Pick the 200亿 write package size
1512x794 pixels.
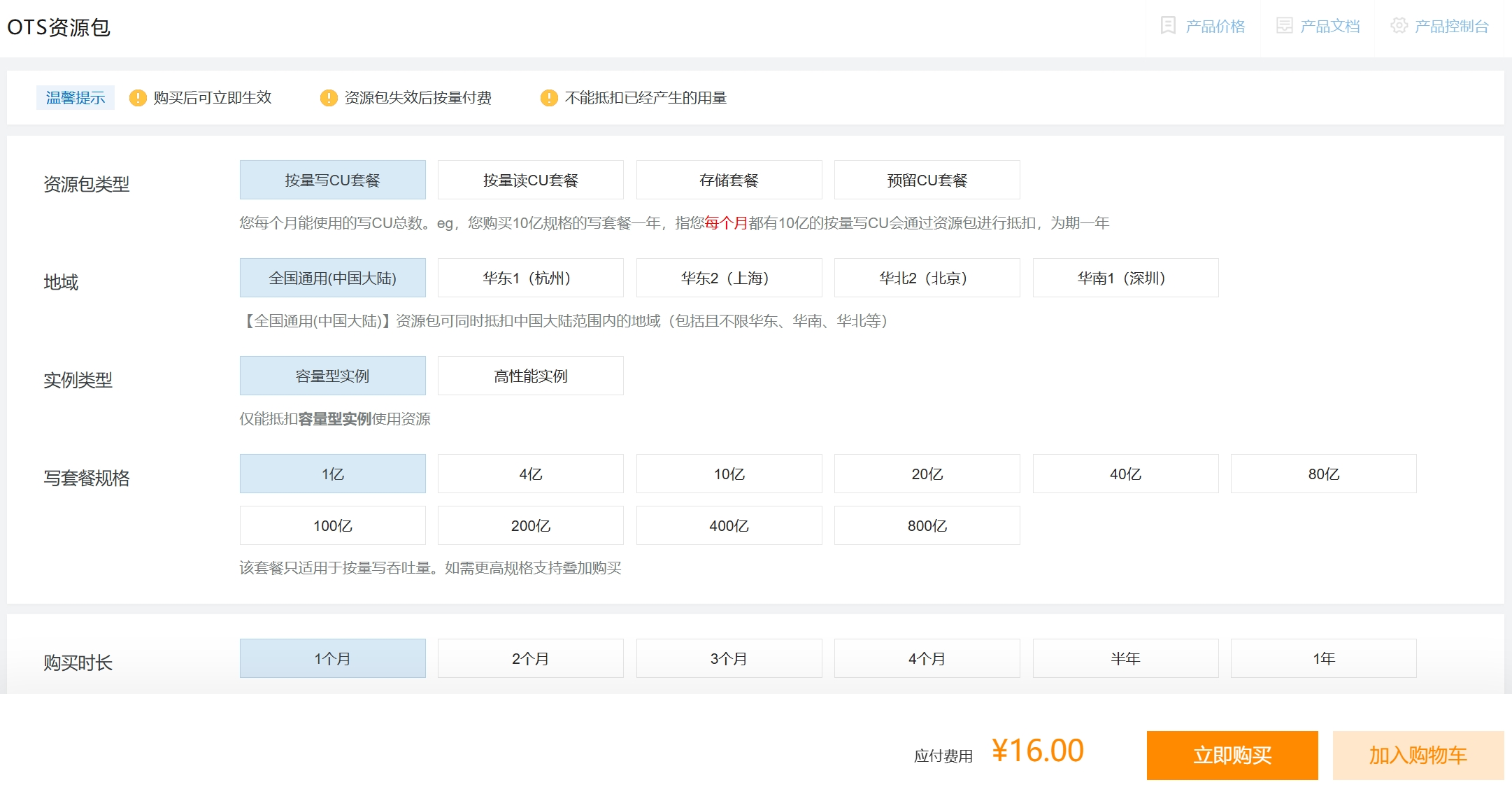point(531,525)
